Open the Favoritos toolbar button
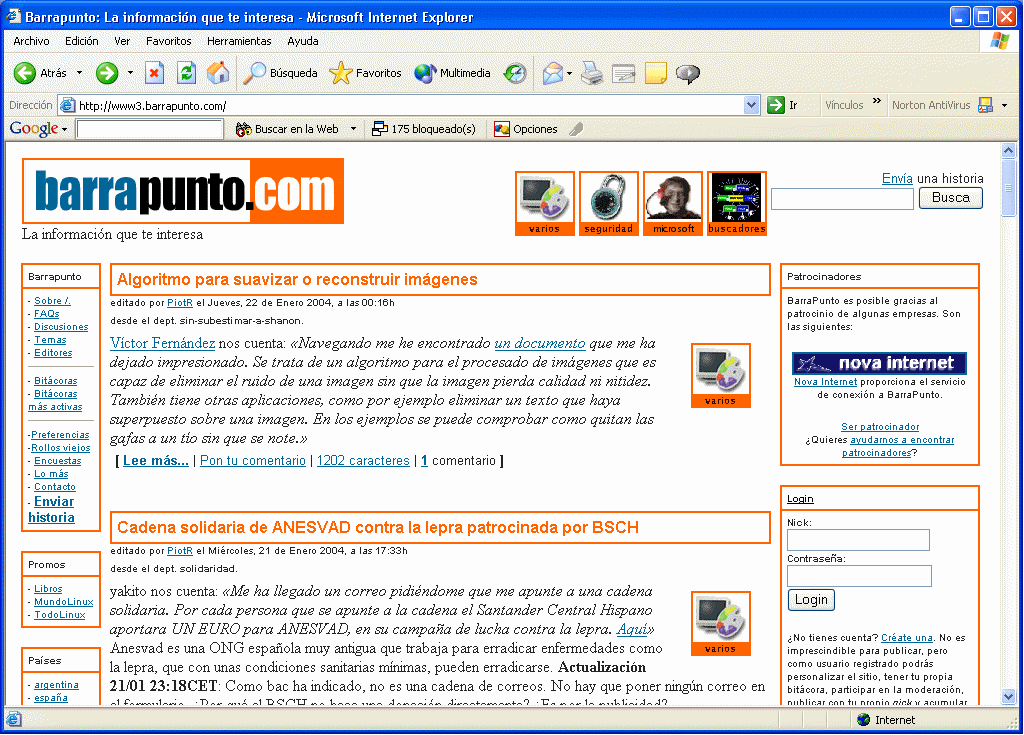 (x=366, y=73)
